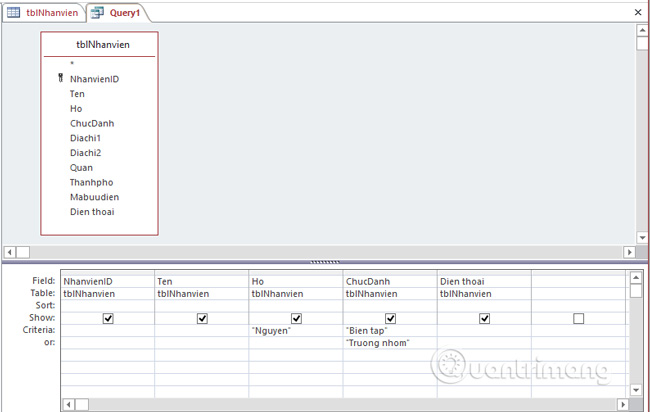This screenshot has height=412, width=650.
Task: Click upper pane scroll up arrow
Action: [x=642, y=30]
